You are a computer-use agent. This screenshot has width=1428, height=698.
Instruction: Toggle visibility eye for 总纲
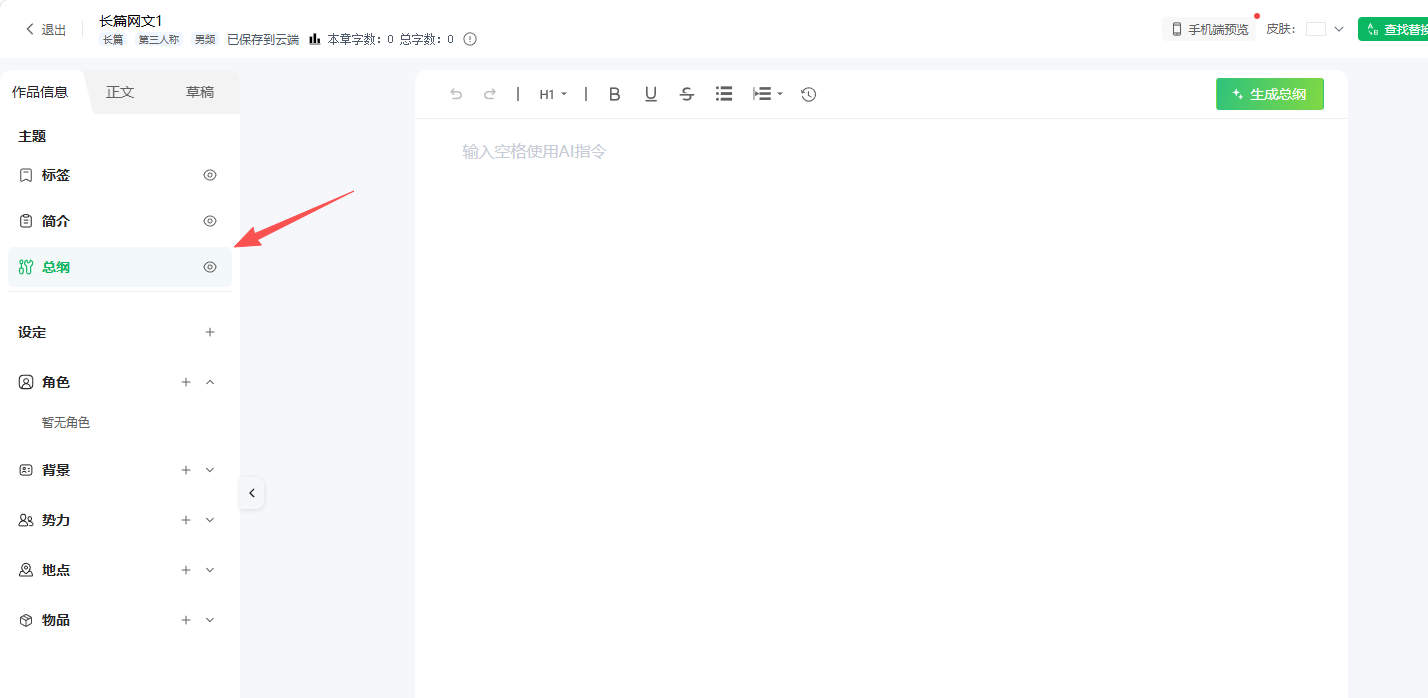coord(210,267)
